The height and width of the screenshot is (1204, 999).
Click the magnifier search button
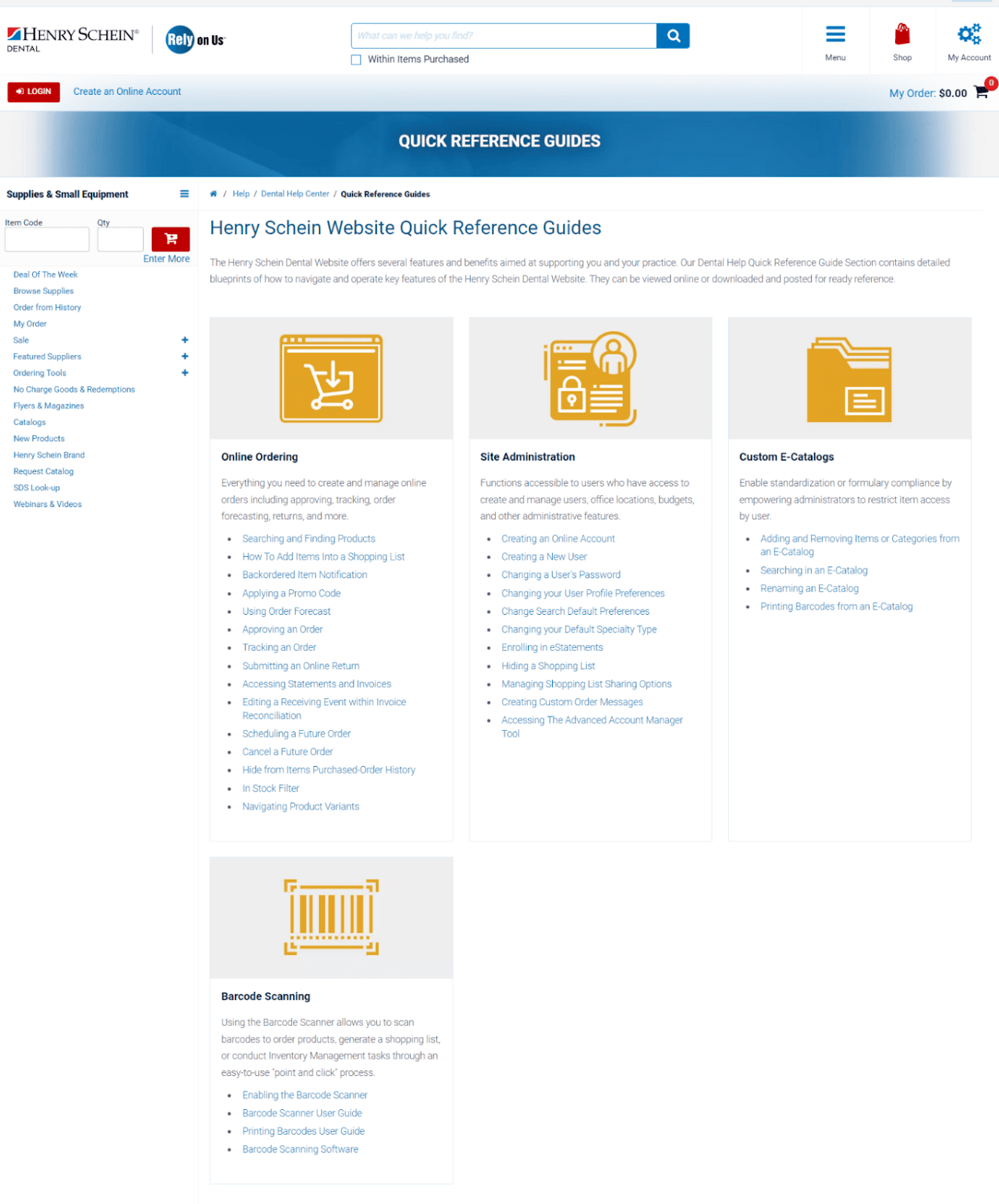click(673, 35)
